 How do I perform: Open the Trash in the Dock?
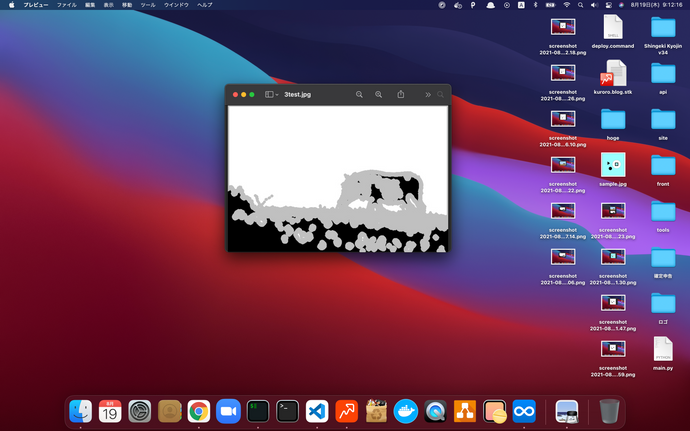click(609, 411)
